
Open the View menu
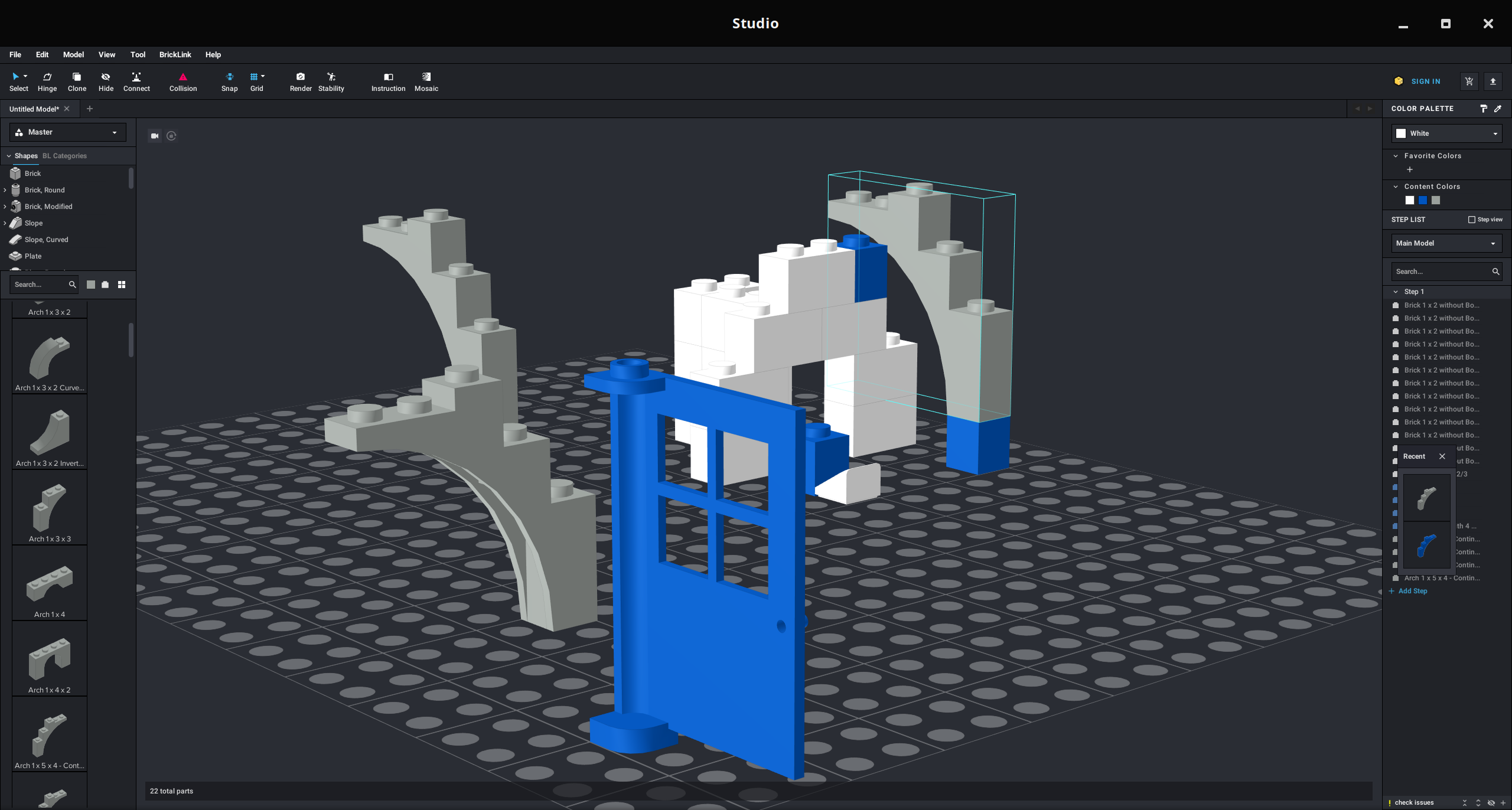105,54
